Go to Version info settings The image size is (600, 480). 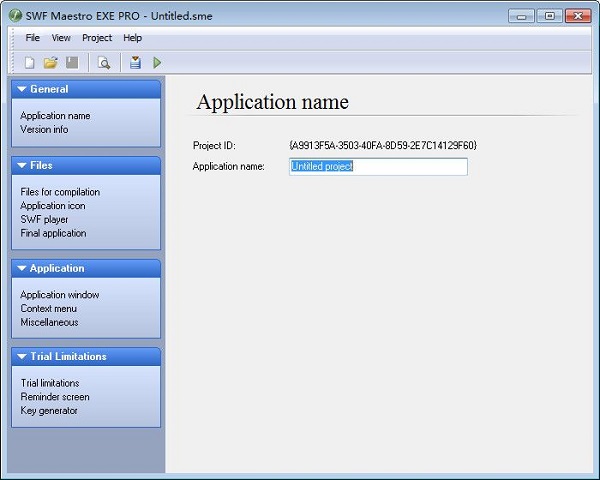(x=44, y=129)
